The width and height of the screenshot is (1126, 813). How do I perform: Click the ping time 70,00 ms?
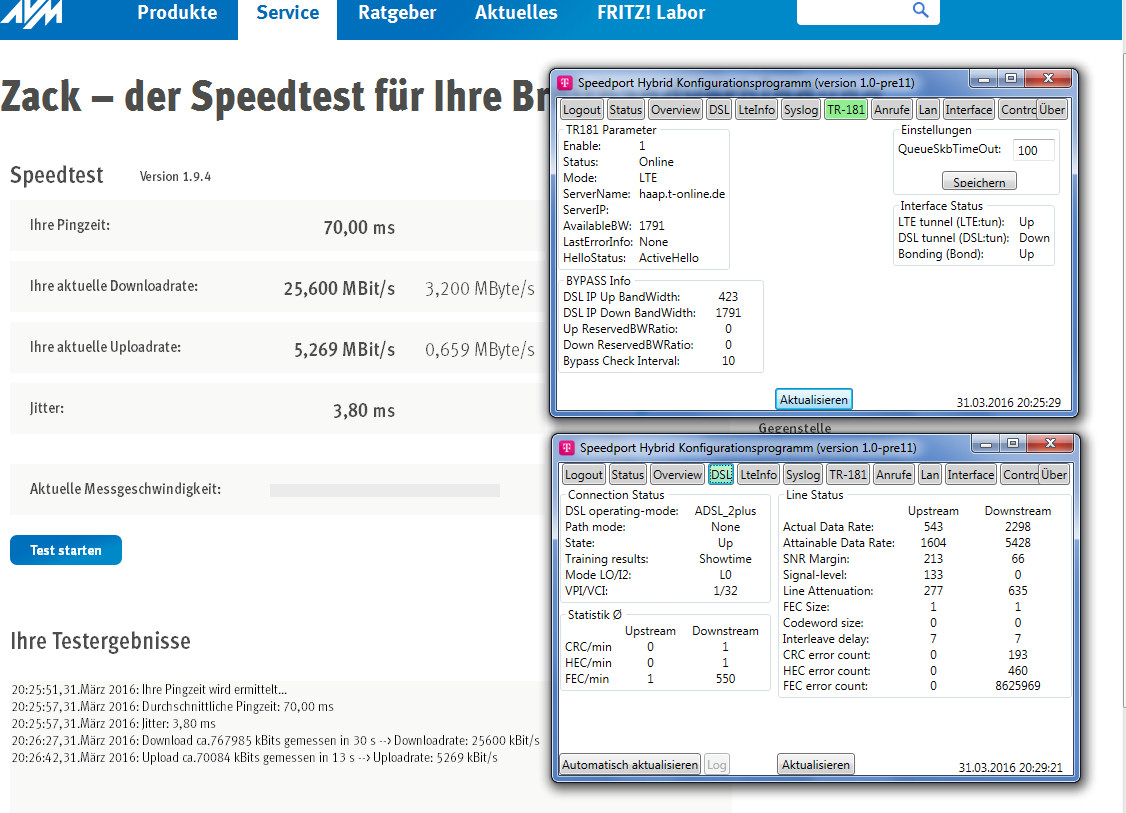(x=359, y=228)
